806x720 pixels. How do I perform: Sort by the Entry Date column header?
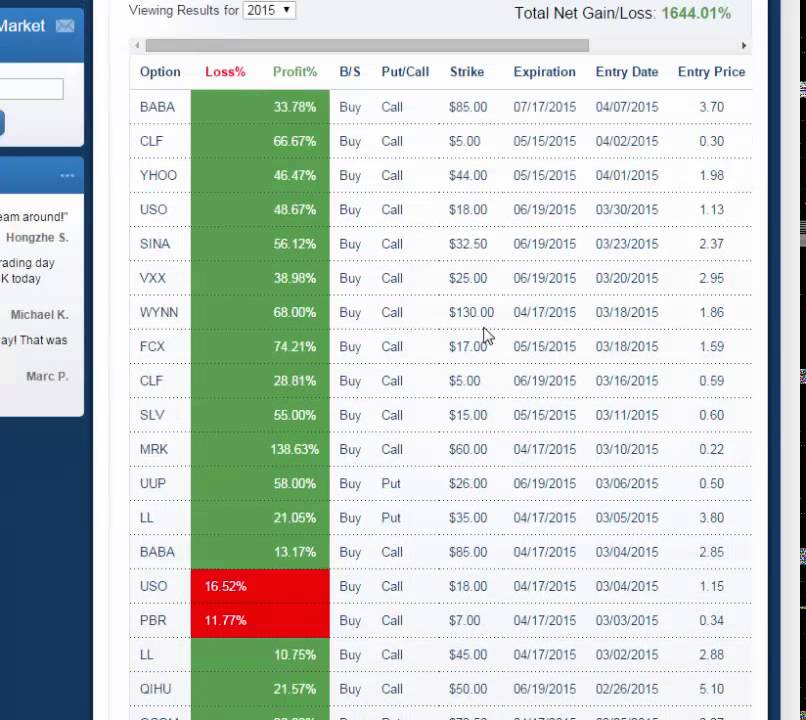click(627, 72)
